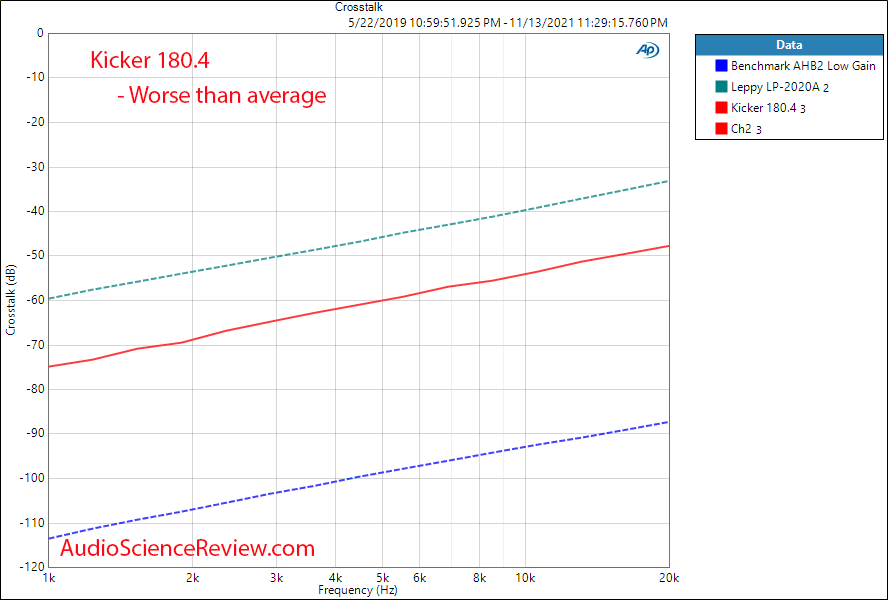The height and width of the screenshot is (600, 888).
Task: Click the 0 dB tick label
Action: tap(40, 33)
